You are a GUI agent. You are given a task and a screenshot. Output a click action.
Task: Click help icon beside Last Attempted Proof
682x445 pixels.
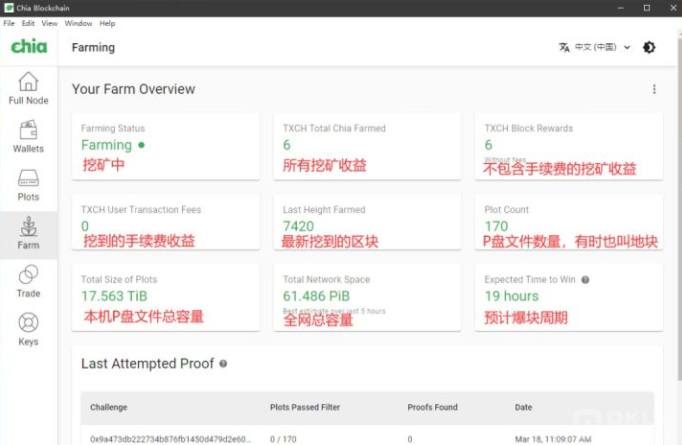pos(223,364)
